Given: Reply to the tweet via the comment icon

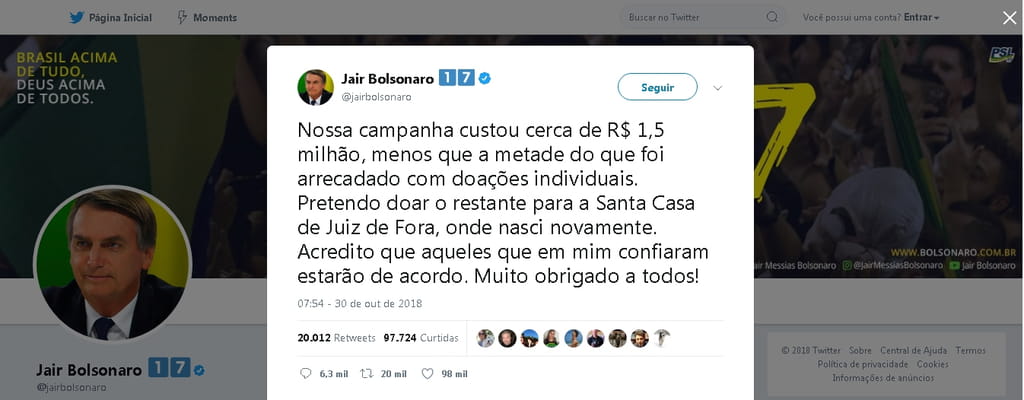Looking at the screenshot, I should 305,374.
